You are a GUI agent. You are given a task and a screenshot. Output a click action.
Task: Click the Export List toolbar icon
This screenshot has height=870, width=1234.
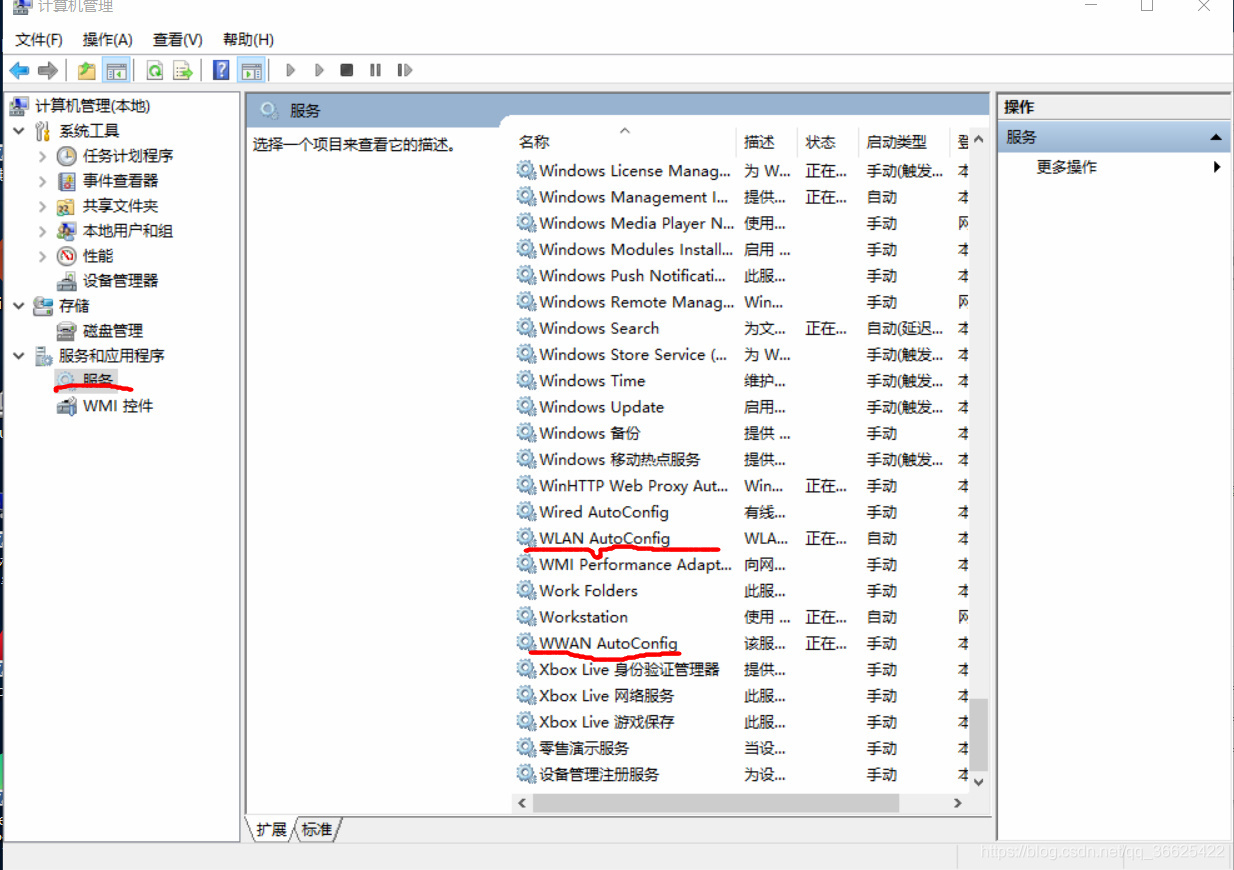182,70
